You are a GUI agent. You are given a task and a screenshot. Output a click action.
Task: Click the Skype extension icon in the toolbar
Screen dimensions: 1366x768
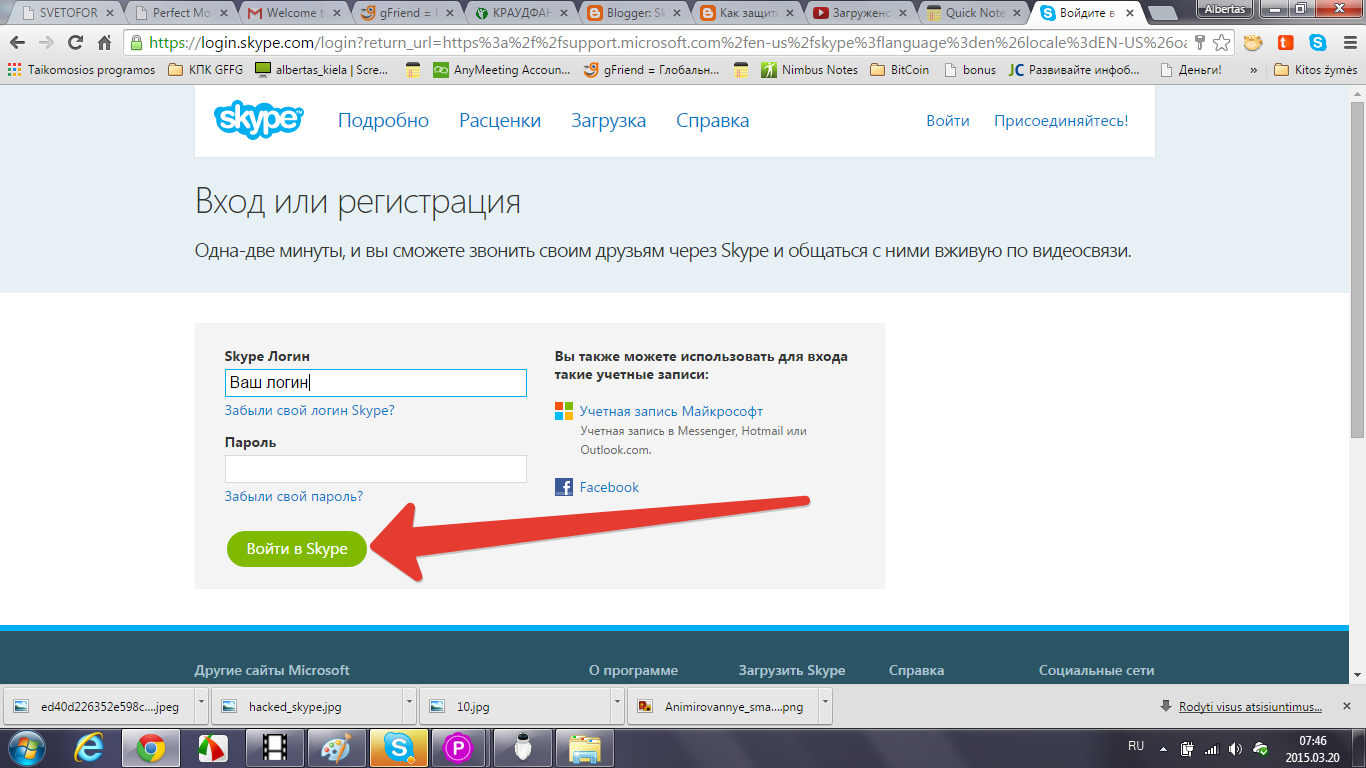coord(1318,43)
